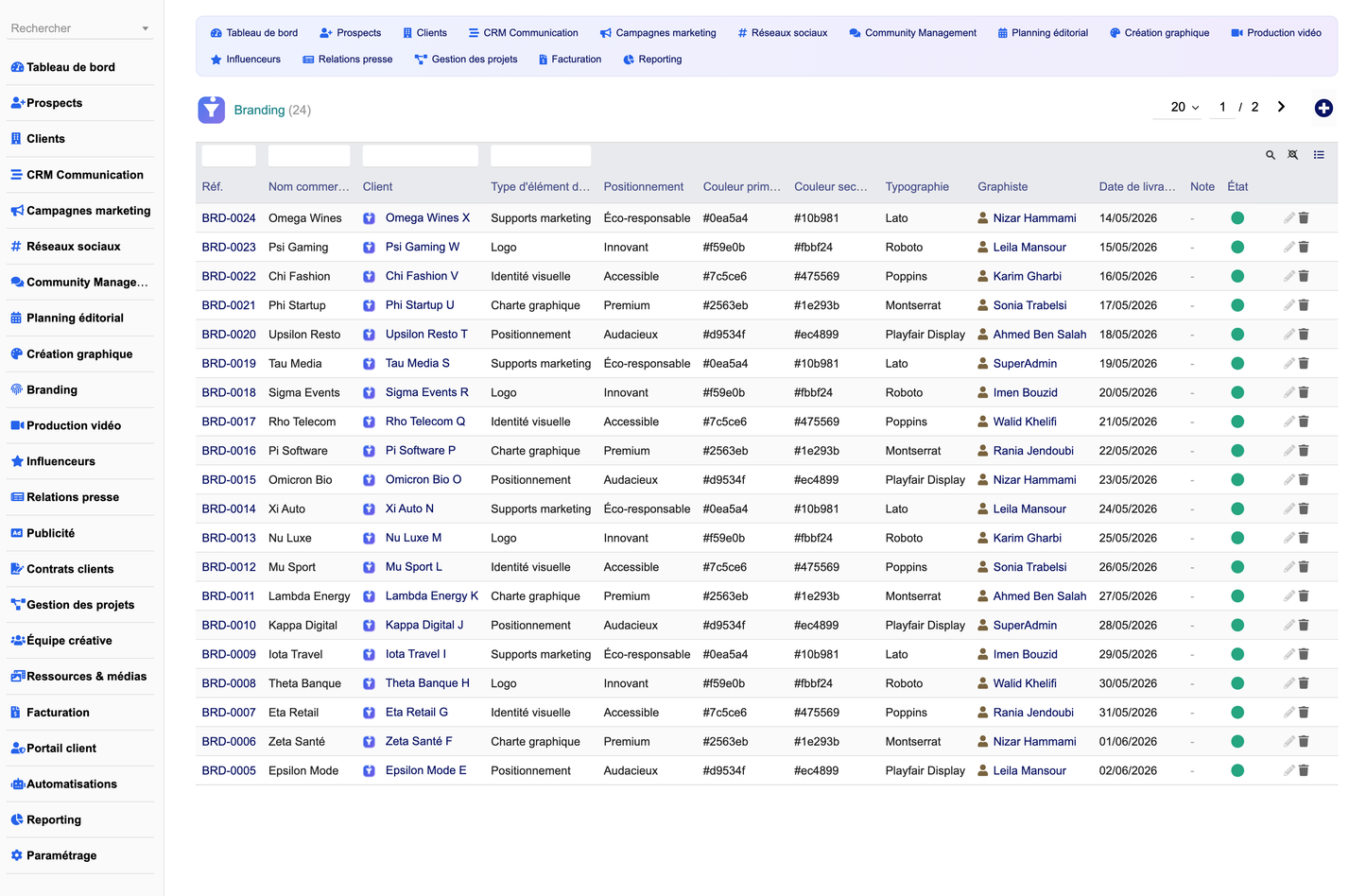Open graphiste link Sonia Trabelsi in BRD-0021
1366x896 pixels.
click(x=1029, y=305)
